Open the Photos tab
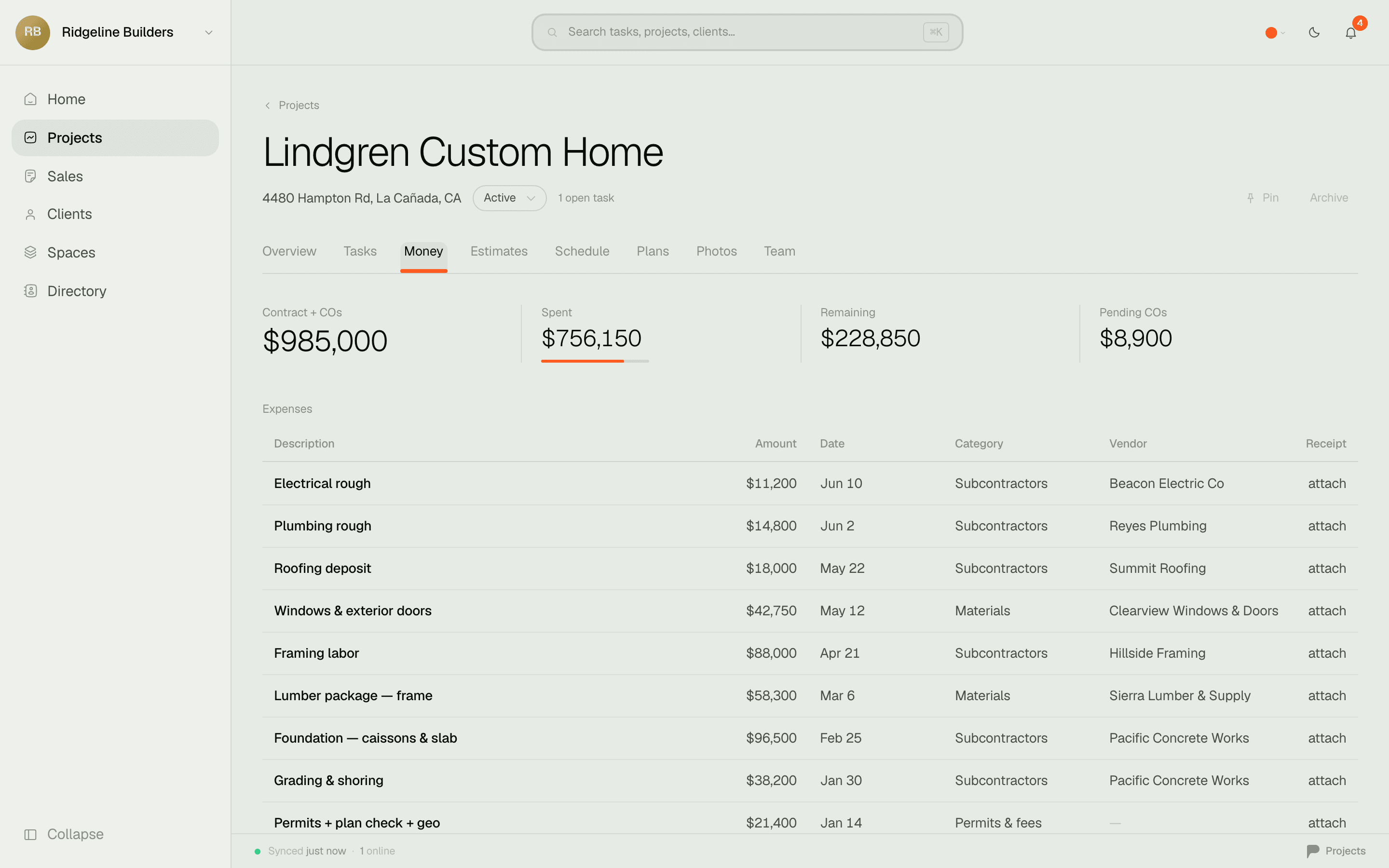 pos(716,251)
